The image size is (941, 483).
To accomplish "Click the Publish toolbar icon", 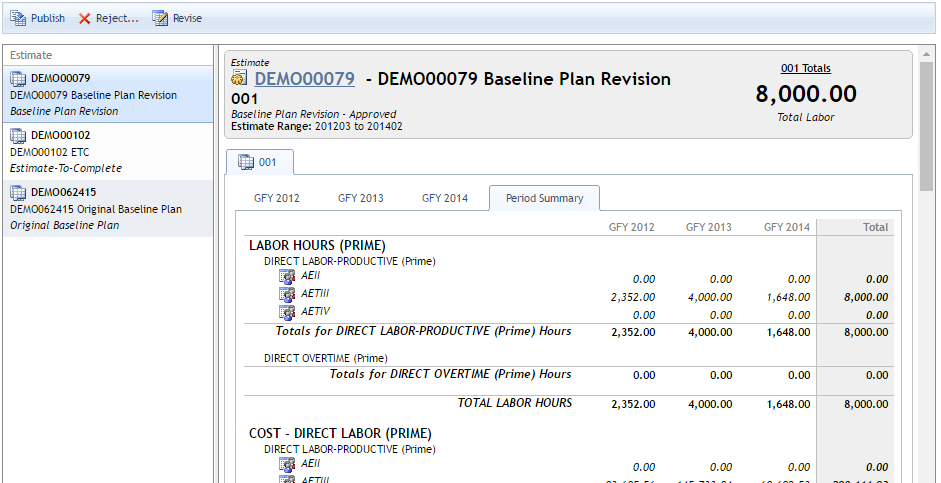I will pyautogui.click(x=17, y=18).
